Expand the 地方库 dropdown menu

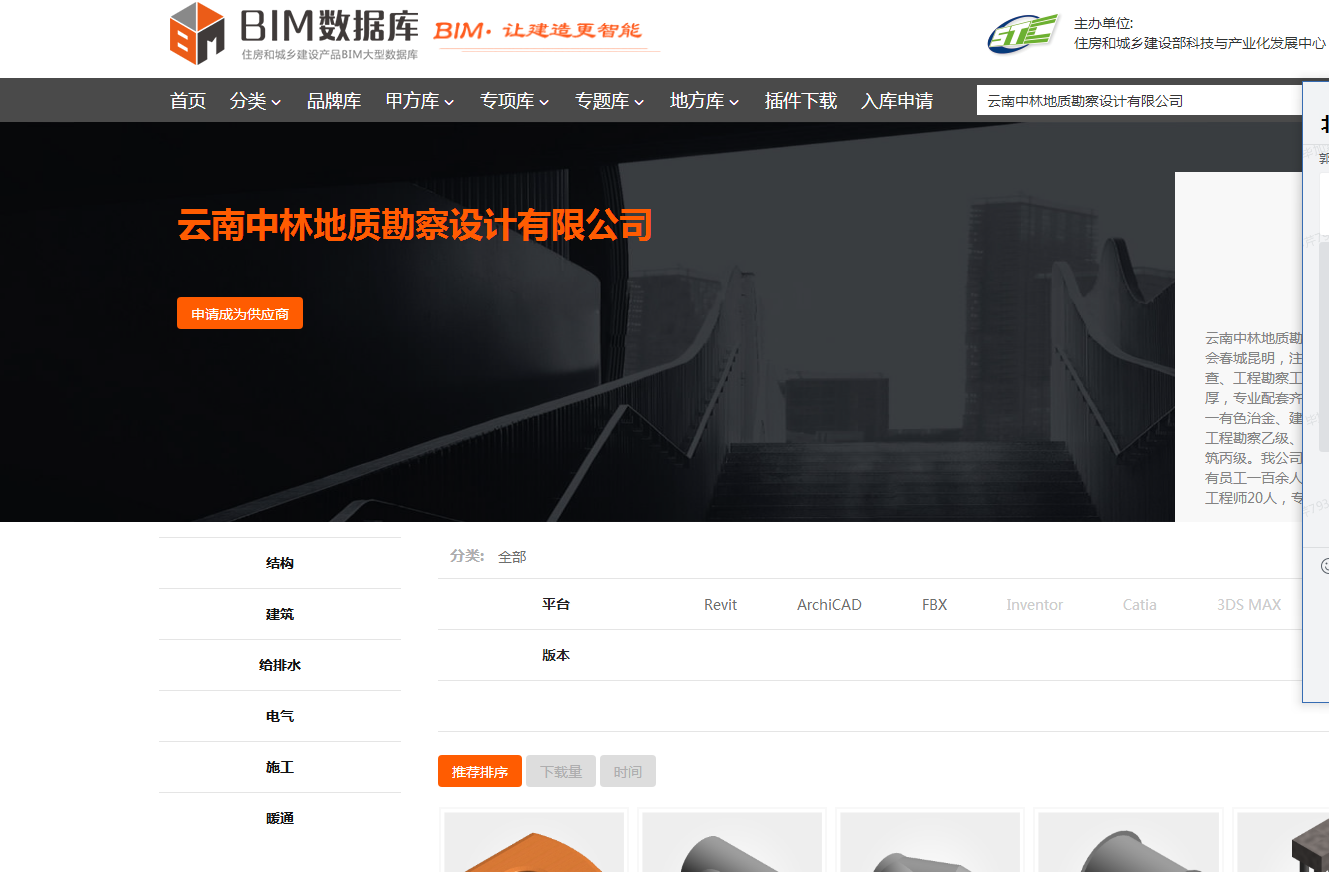tap(705, 101)
